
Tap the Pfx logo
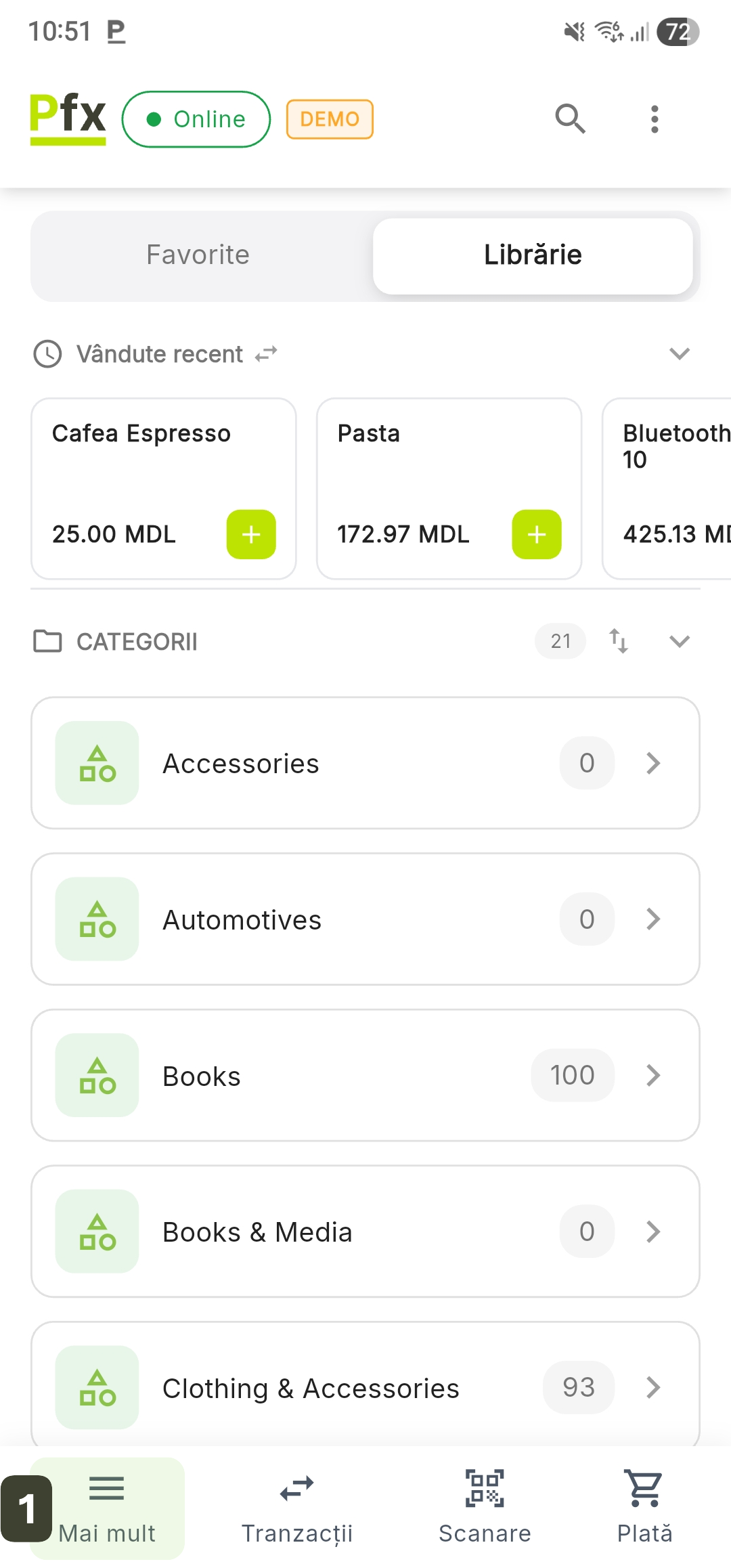point(68,118)
